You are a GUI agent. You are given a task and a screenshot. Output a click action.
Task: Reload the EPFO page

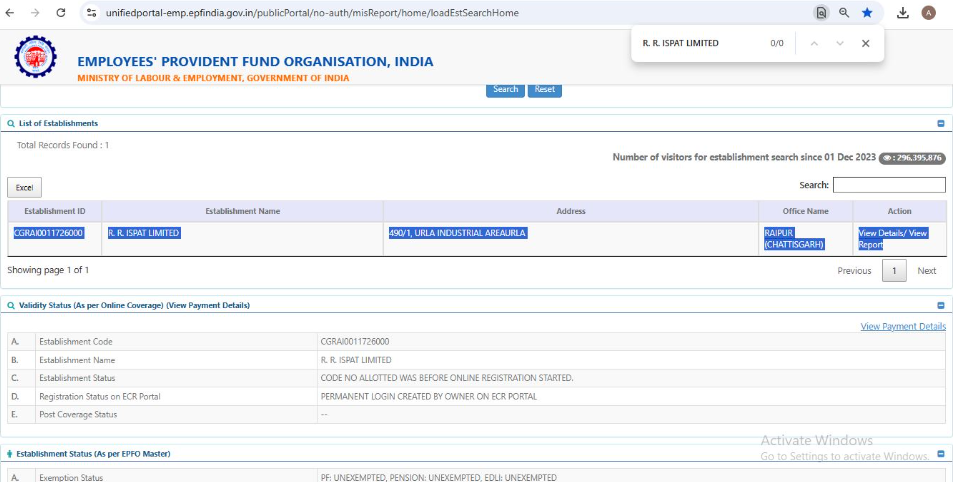pyautogui.click(x=61, y=12)
